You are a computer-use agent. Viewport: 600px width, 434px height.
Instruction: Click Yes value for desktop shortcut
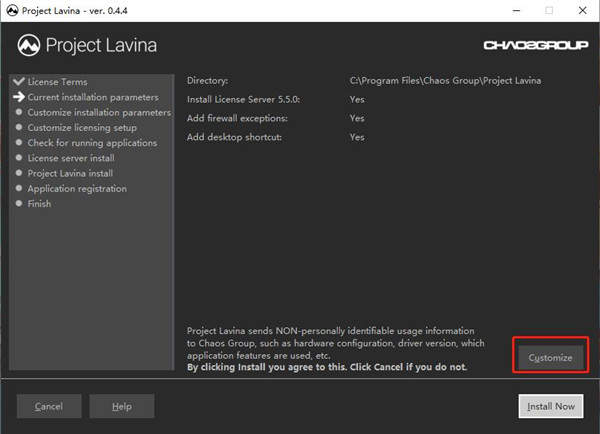click(357, 137)
